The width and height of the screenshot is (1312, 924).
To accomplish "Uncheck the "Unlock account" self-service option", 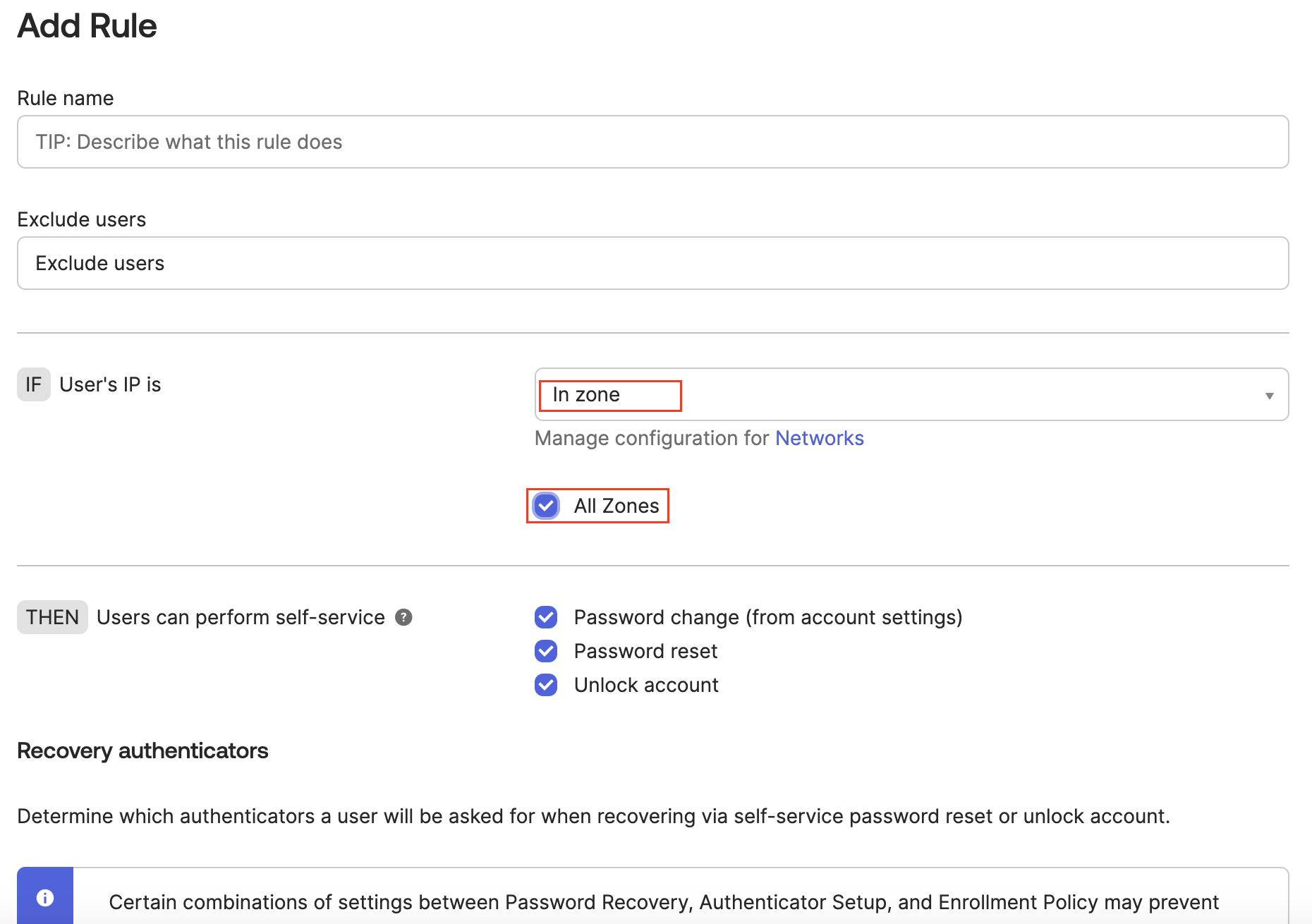I will pos(545,685).
